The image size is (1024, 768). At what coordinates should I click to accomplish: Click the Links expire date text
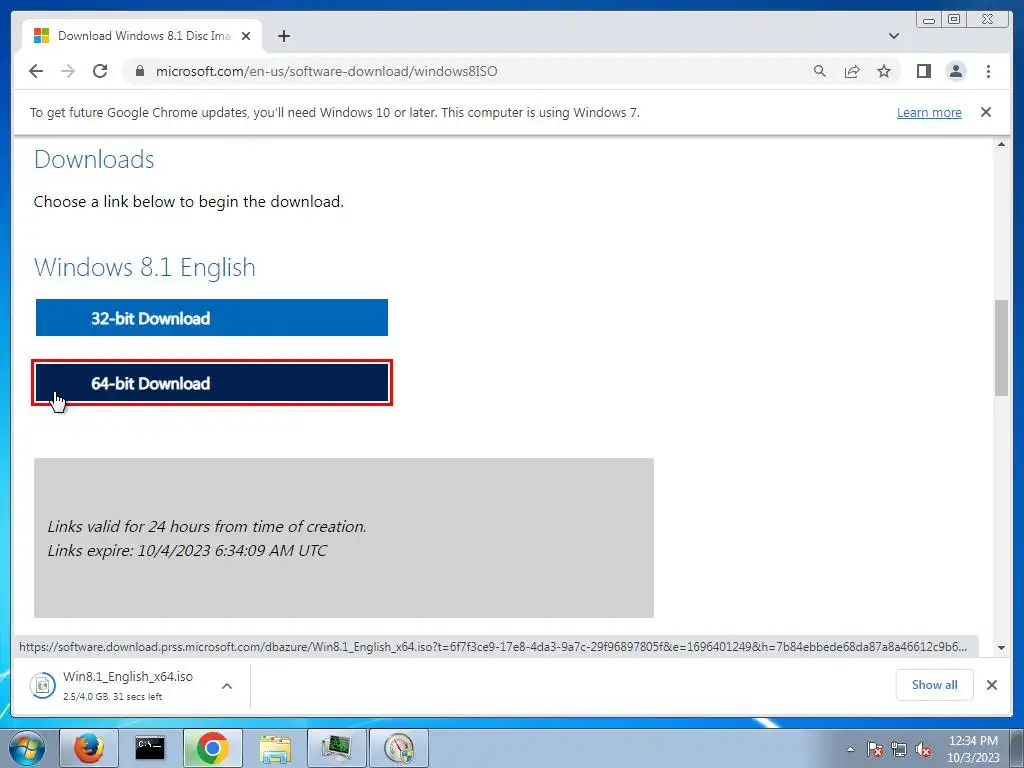pyautogui.click(x=187, y=551)
